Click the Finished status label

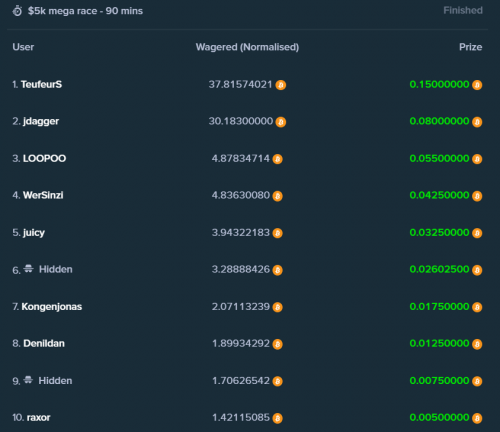tap(463, 10)
